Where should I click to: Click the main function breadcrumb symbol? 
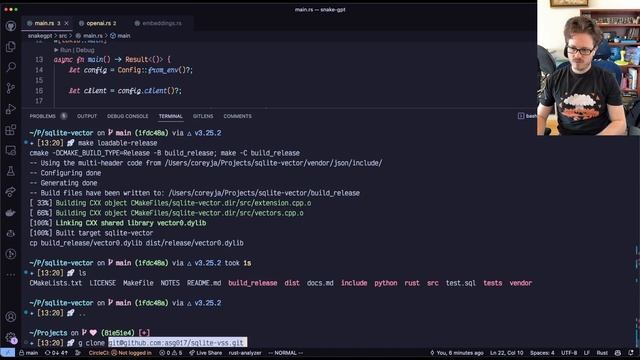tap(120, 36)
